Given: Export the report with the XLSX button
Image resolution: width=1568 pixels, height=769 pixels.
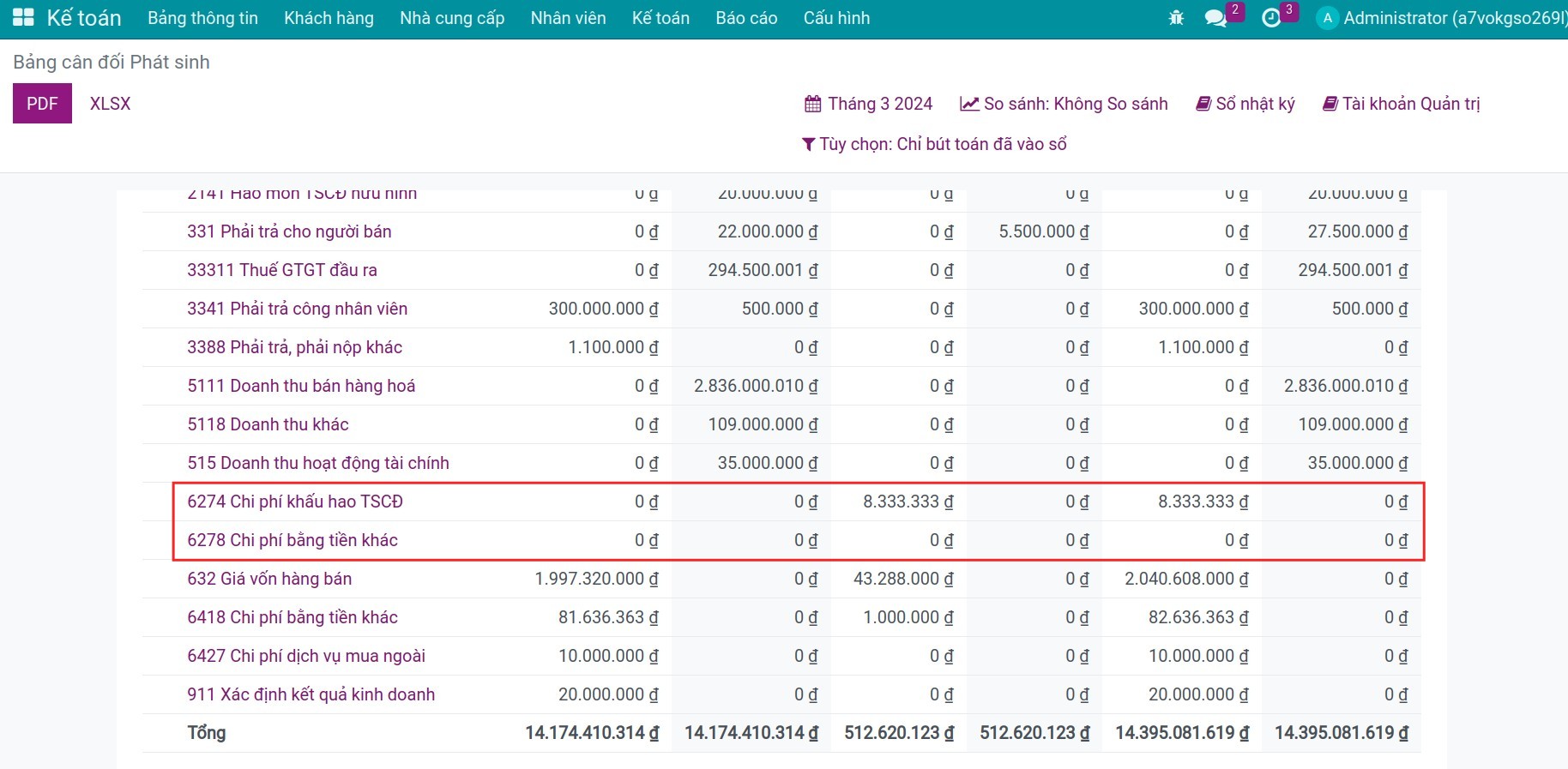Looking at the screenshot, I should (111, 104).
